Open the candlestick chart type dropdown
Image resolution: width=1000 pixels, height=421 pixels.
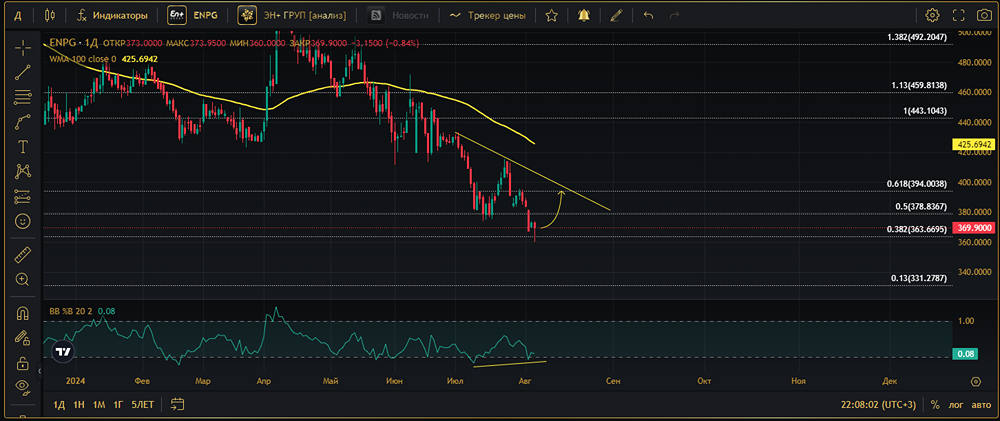pyautogui.click(x=50, y=15)
